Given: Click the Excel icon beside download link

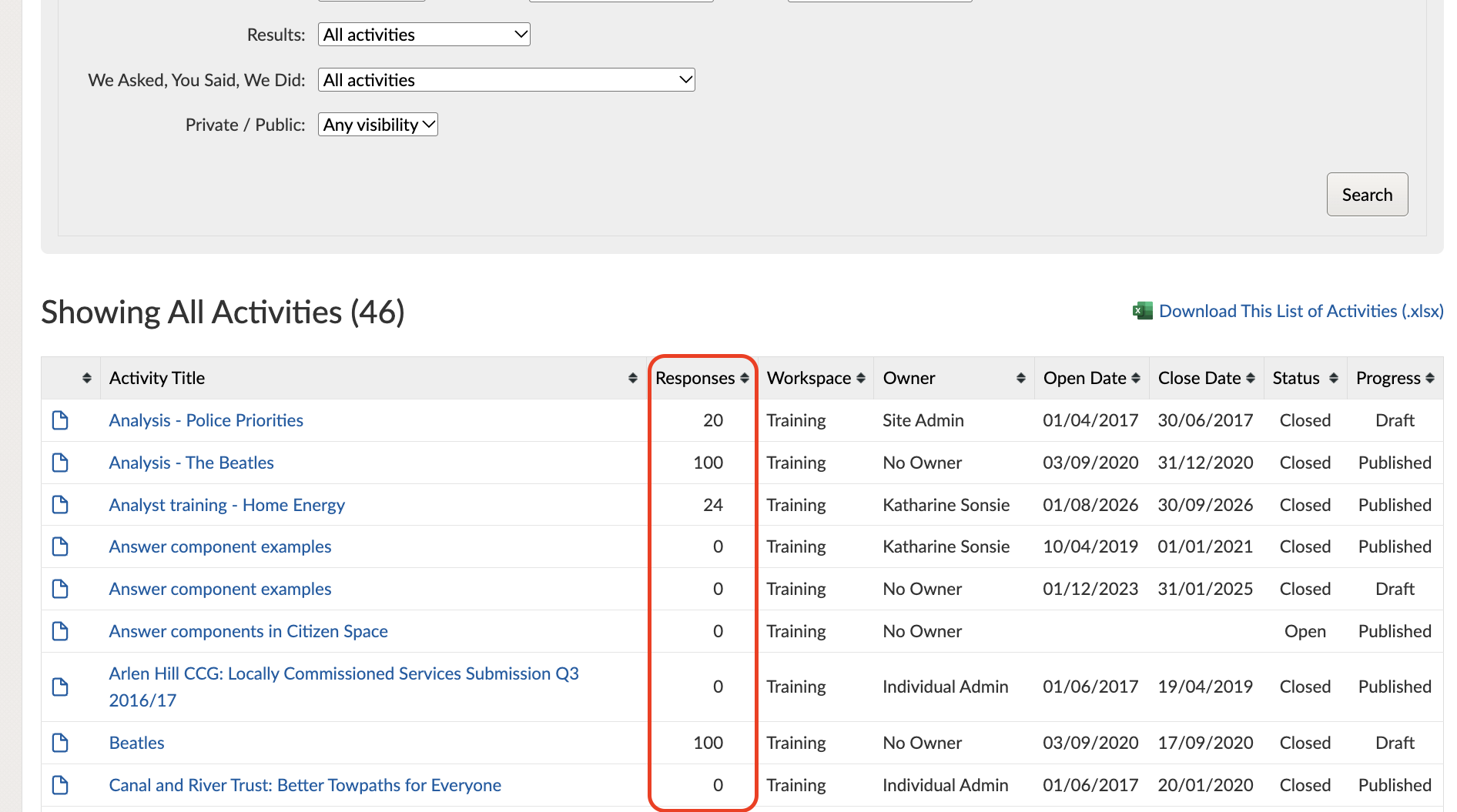Looking at the screenshot, I should (1143, 311).
